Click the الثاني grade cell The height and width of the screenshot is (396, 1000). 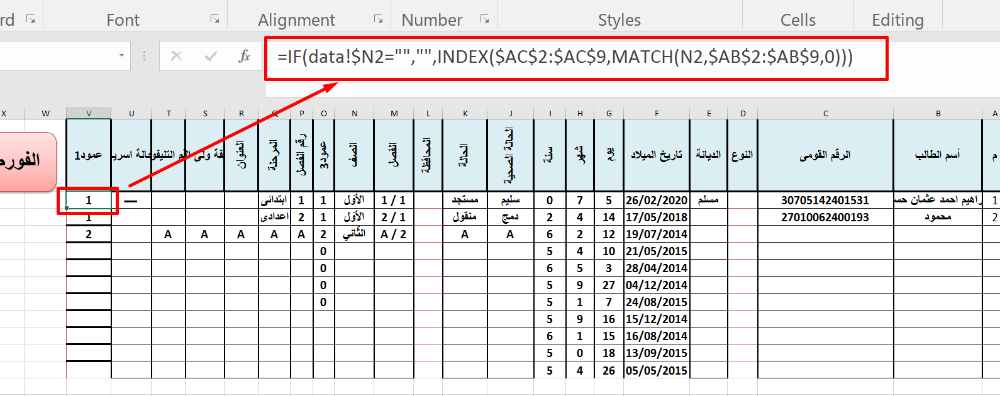pyautogui.click(x=355, y=234)
